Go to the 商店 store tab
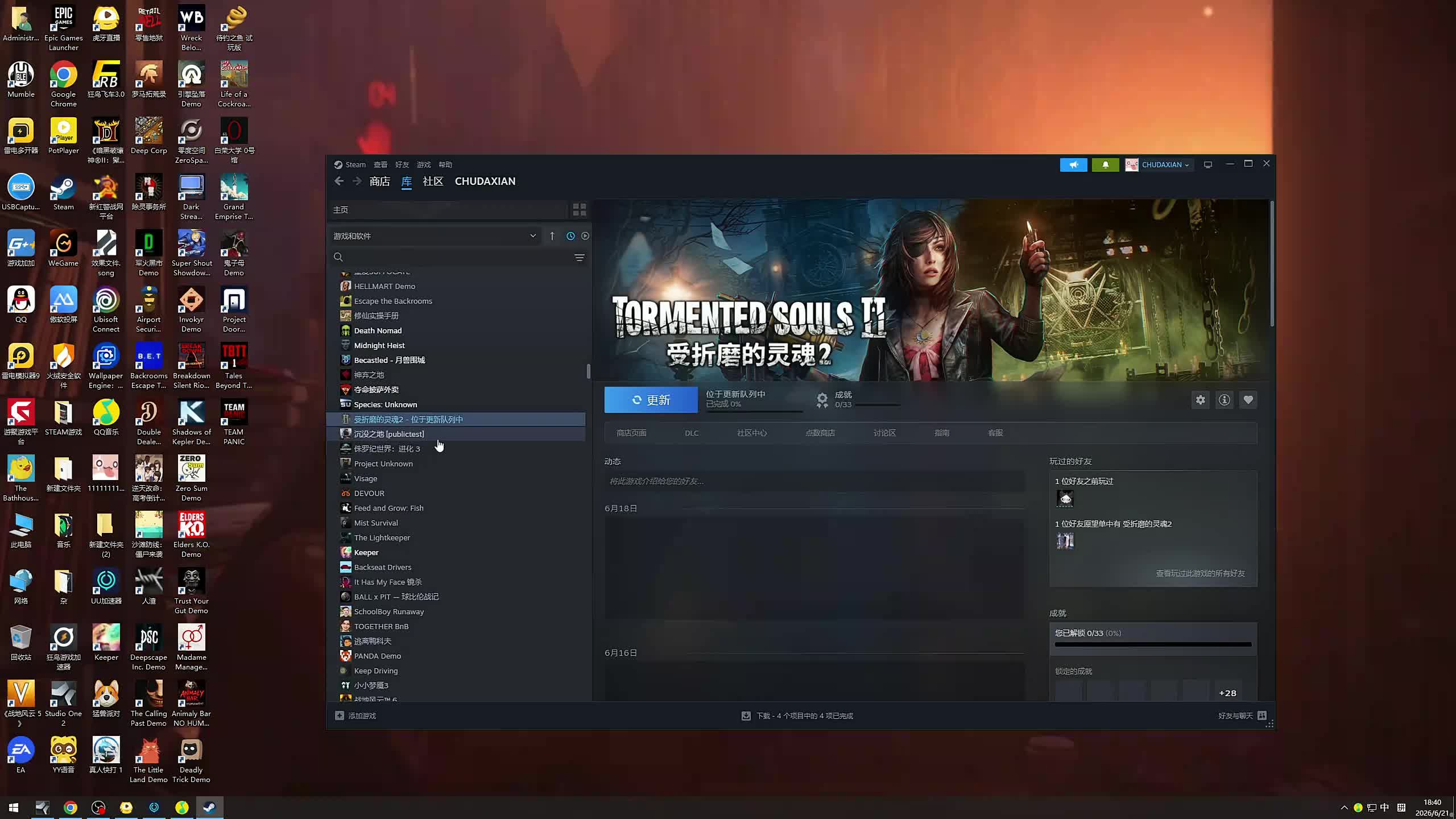This screenshot has width=1456, height=819. coord(379,181)
